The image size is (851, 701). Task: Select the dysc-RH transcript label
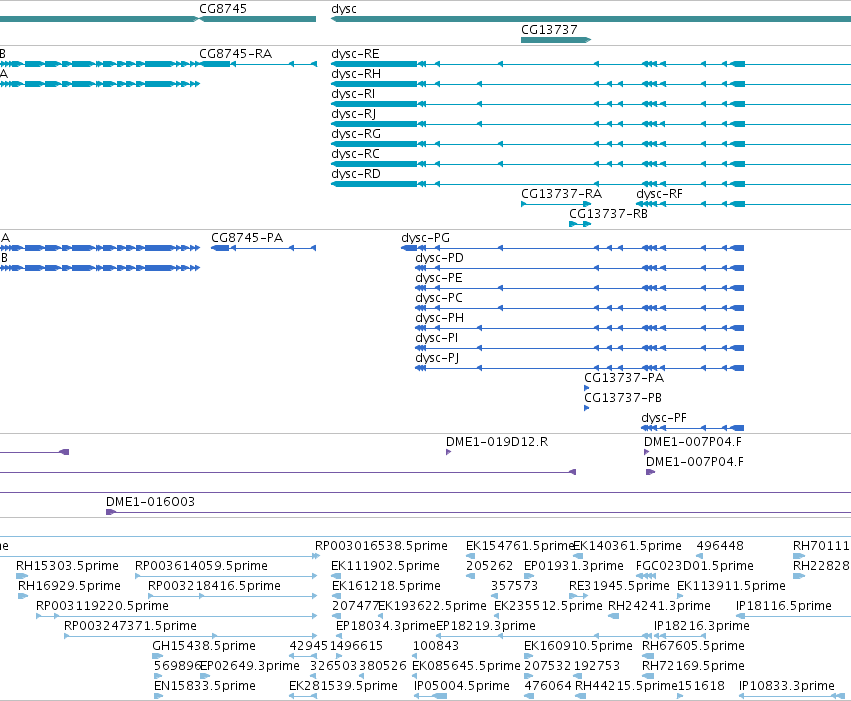(x=356, y=74)
